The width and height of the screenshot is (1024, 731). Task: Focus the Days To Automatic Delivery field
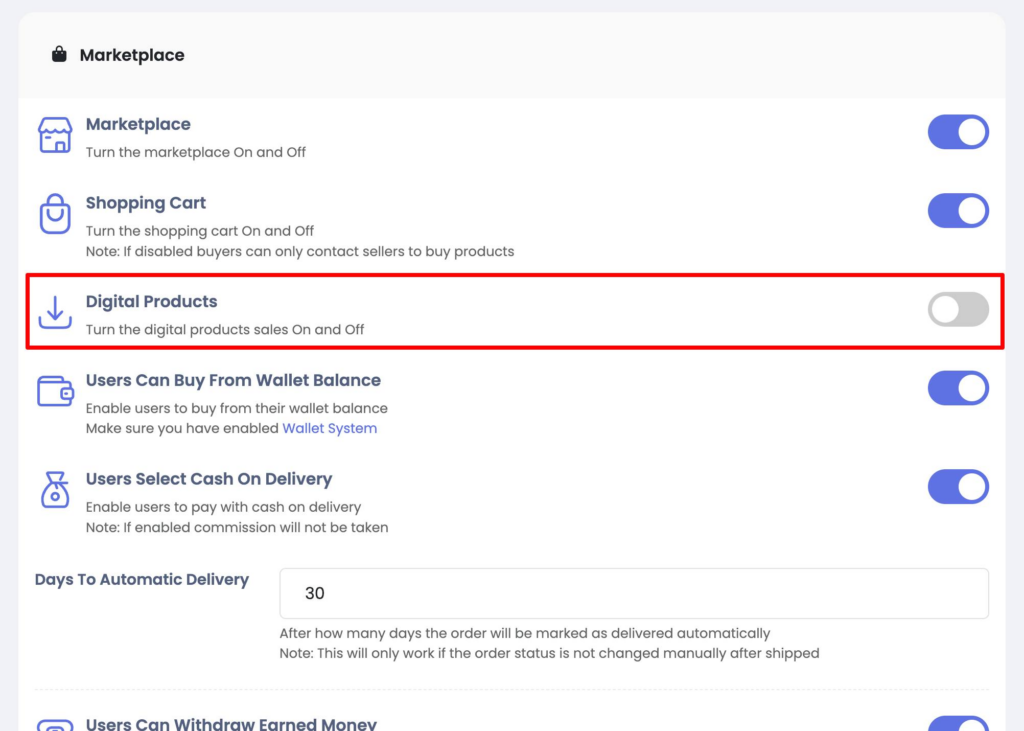633,593
